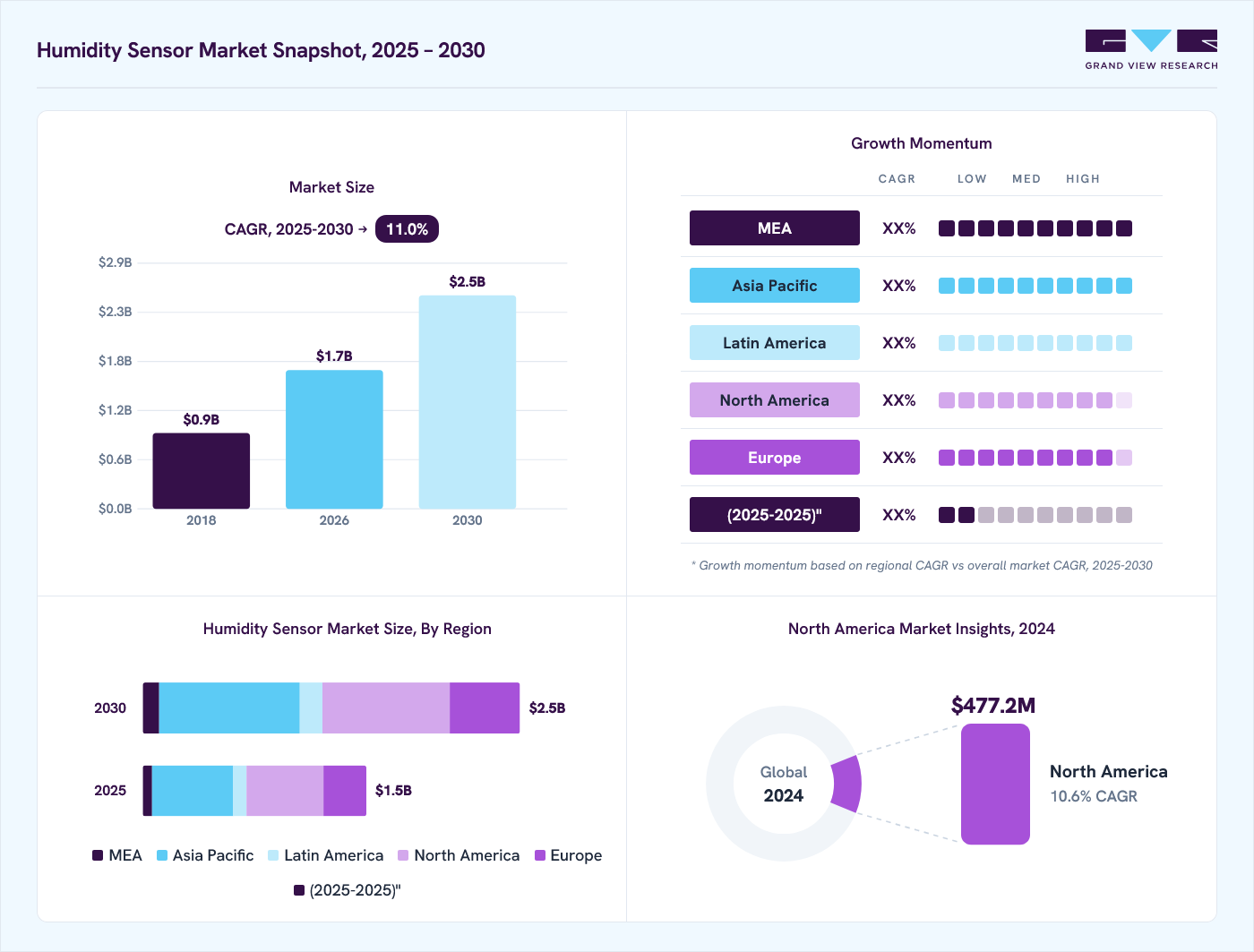1254x952 pixels.
Task: Click the (2025-2025)" legend swatch
Action: tap(299, 890)
